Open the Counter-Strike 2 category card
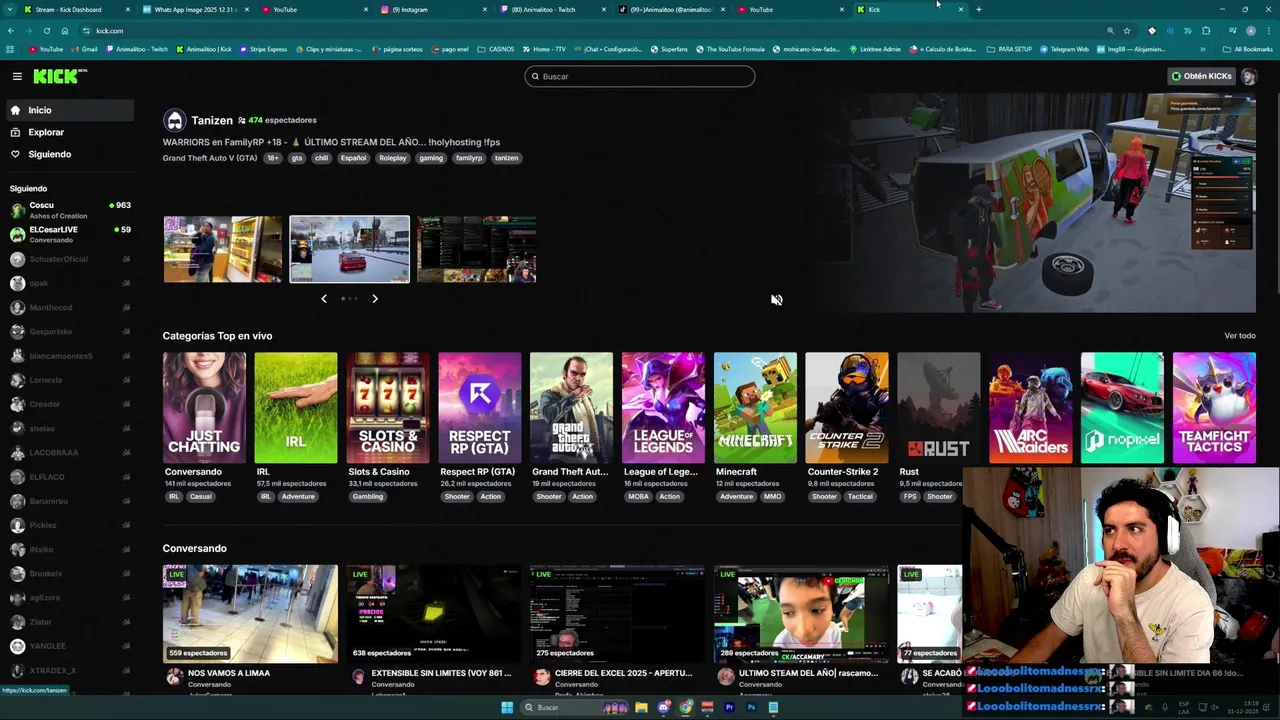Screen dimensions: 1280x720 point(847,408)
